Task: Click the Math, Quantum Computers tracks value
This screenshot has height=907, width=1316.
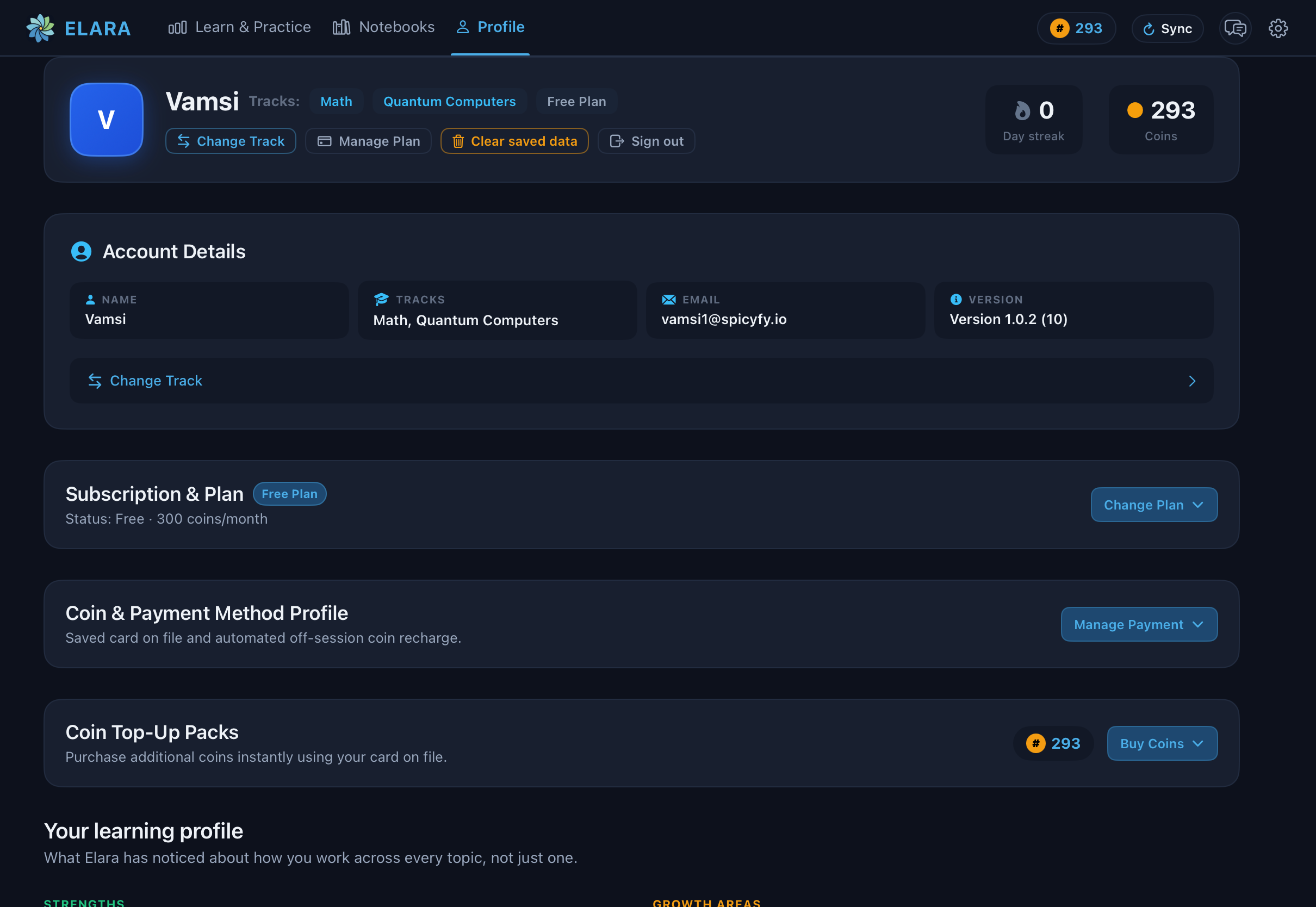Action: tap(465, 320)
